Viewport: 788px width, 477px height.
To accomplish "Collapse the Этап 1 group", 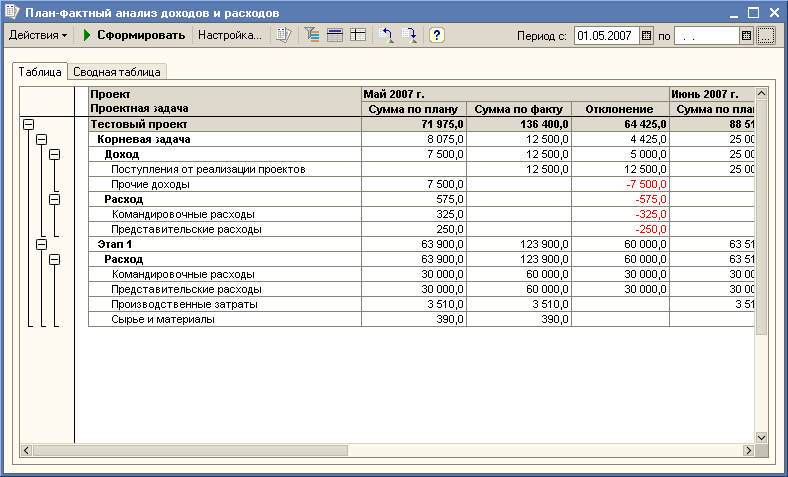I will (41, 244).
